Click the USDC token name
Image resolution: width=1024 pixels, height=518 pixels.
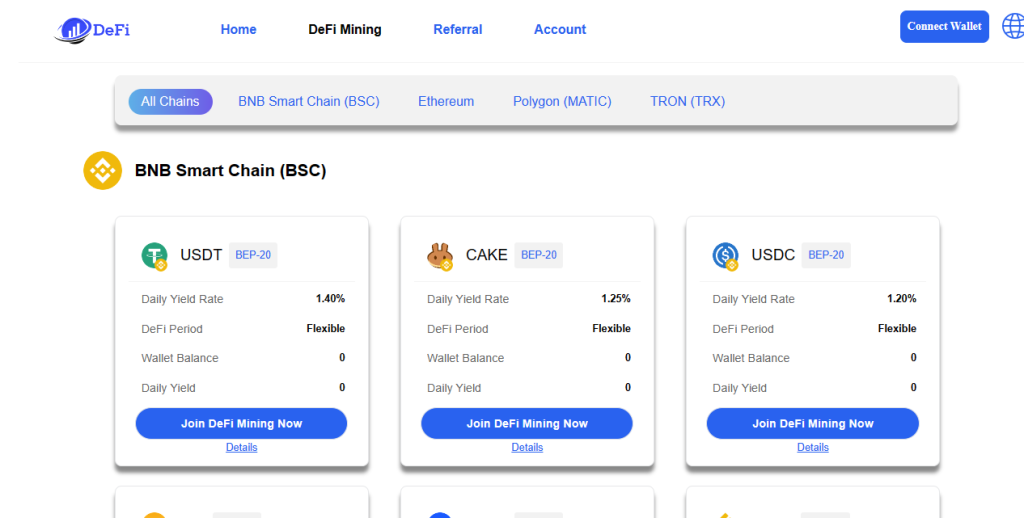coord(773,255)
